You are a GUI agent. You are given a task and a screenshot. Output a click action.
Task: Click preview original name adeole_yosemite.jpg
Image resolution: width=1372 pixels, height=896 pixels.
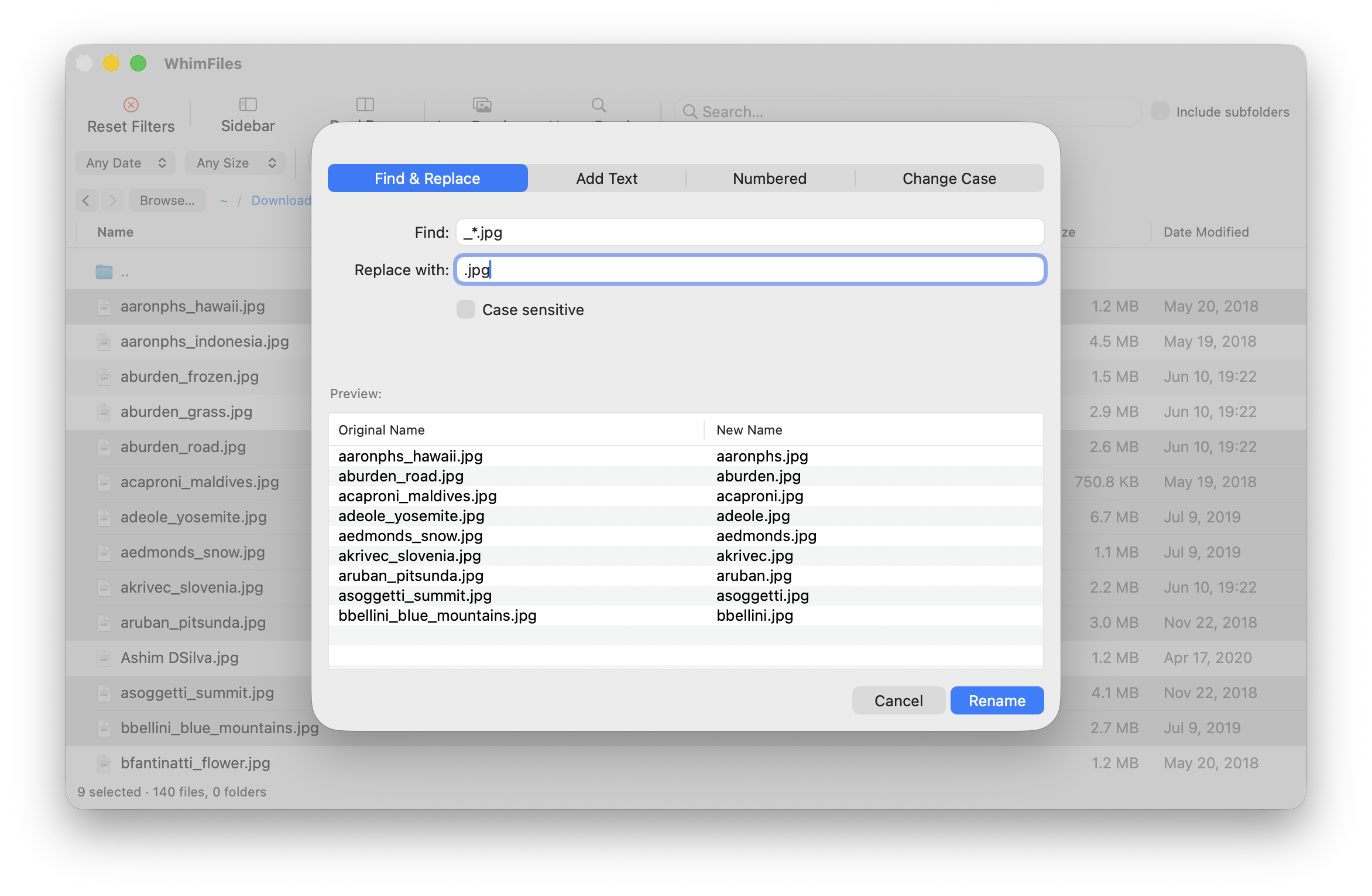[411, 516]
